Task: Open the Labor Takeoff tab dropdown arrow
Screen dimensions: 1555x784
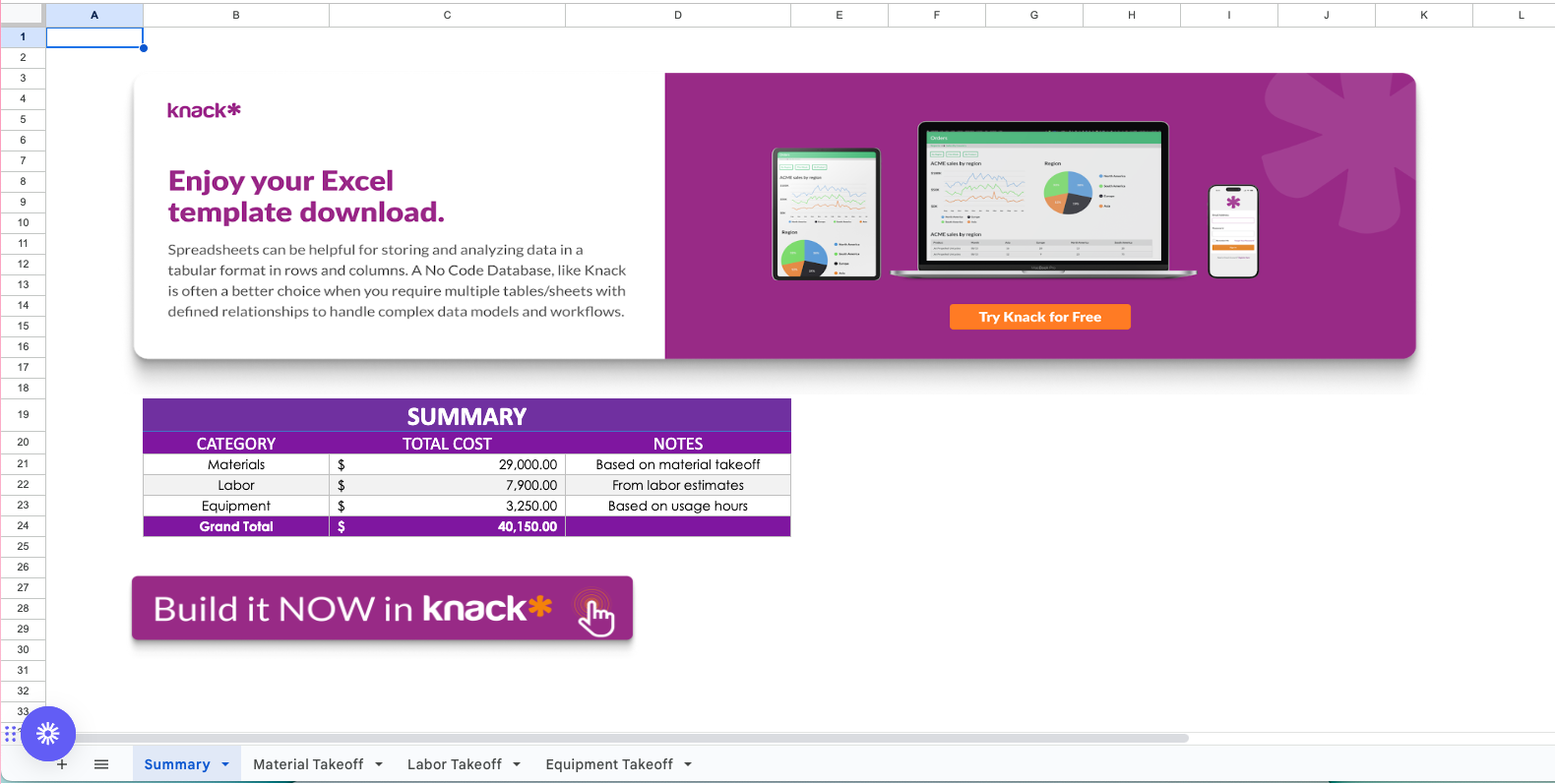Action: tap(517, 764)
